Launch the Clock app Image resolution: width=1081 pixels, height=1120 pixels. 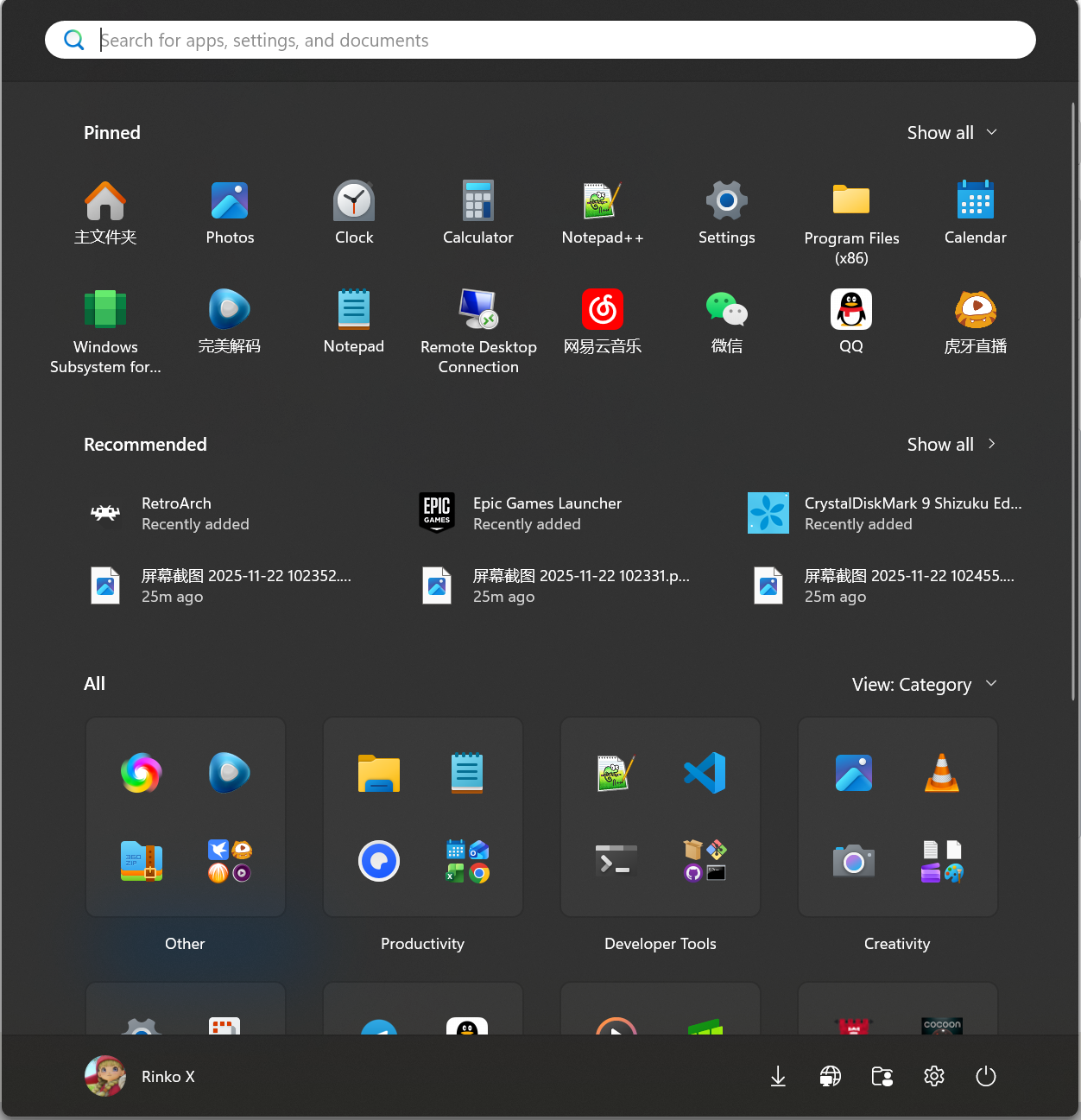[x=353, y=212]
